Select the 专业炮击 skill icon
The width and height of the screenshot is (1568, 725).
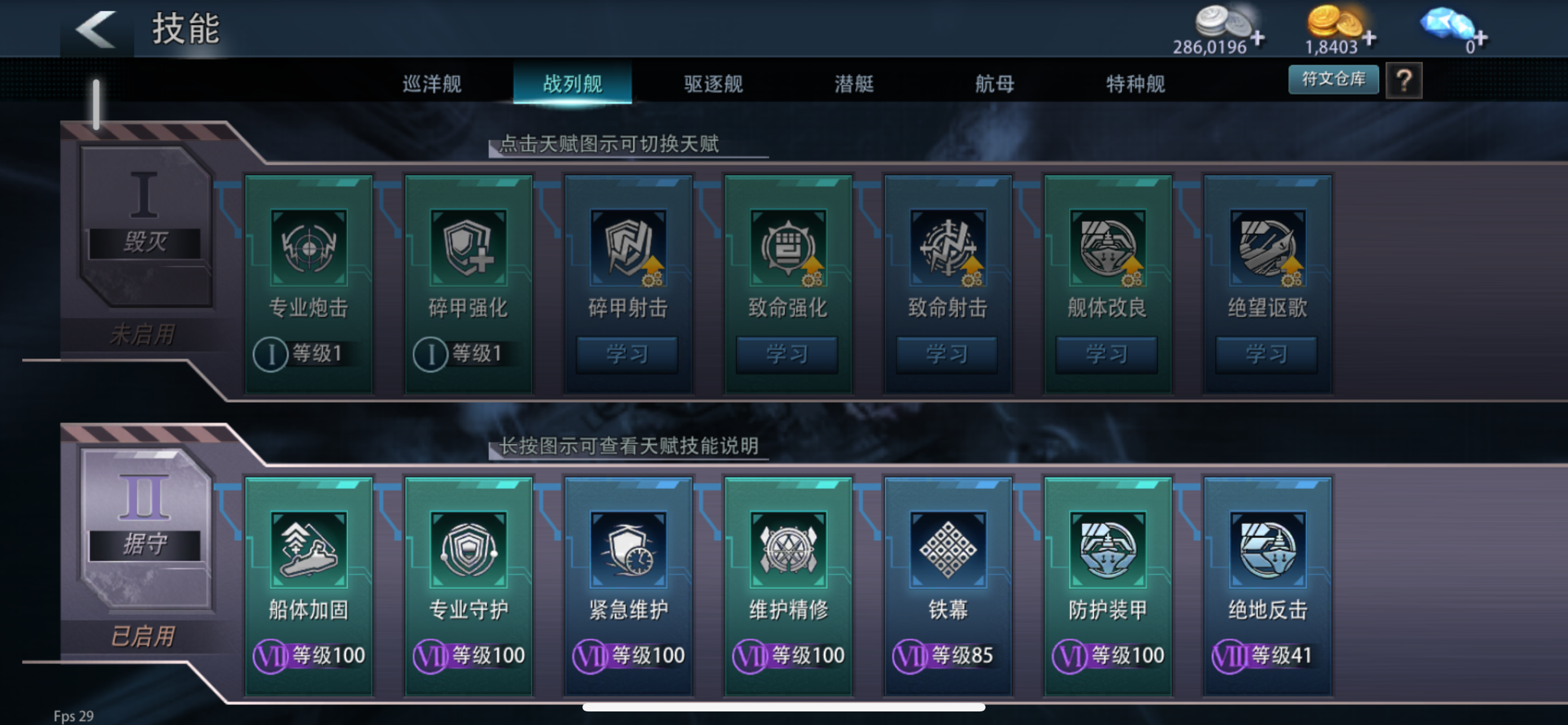(x=309, y=248)
